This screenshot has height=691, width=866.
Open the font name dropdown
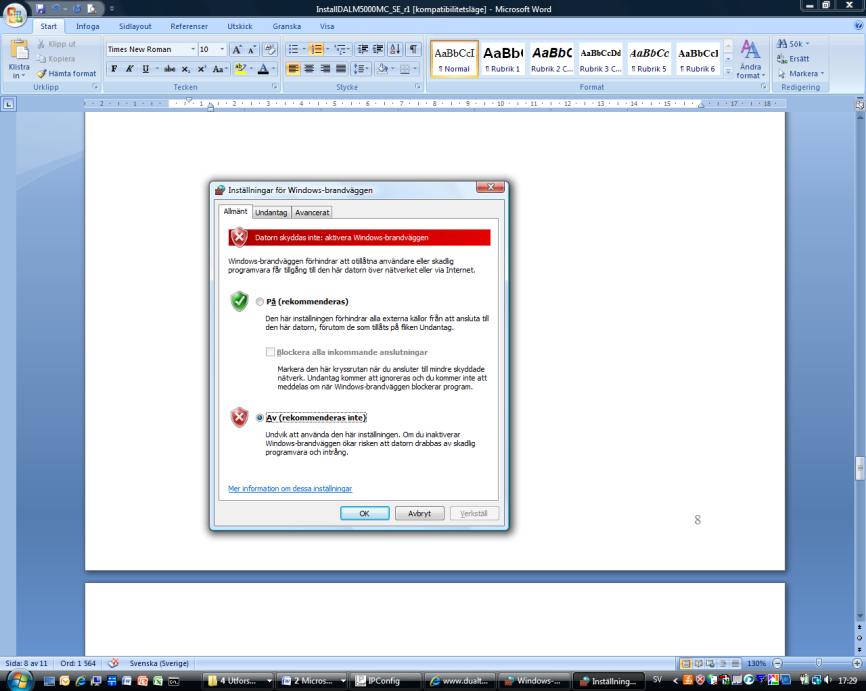(193, 50)
